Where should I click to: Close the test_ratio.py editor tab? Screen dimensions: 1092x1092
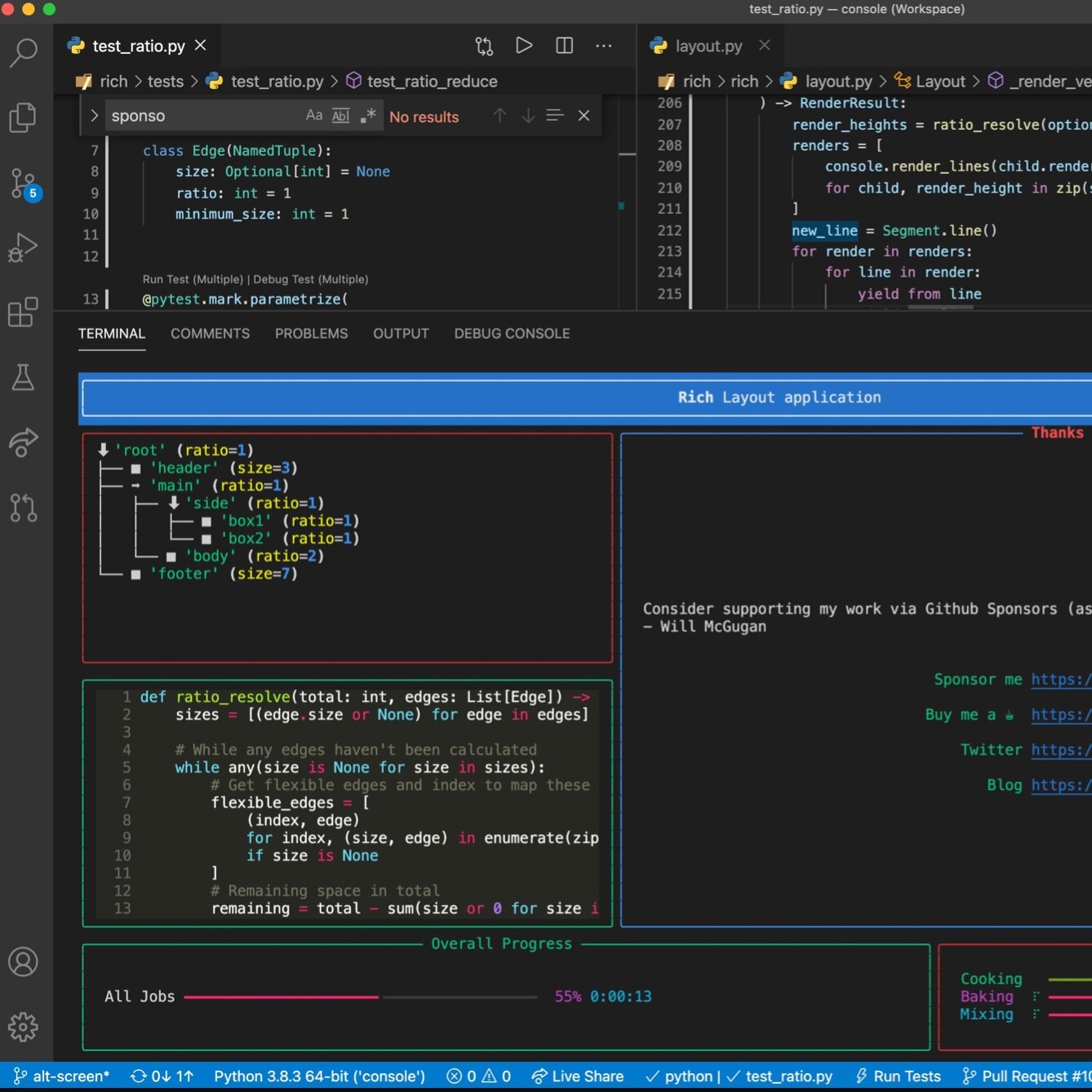pyautogui.click(x=200, y=46)
